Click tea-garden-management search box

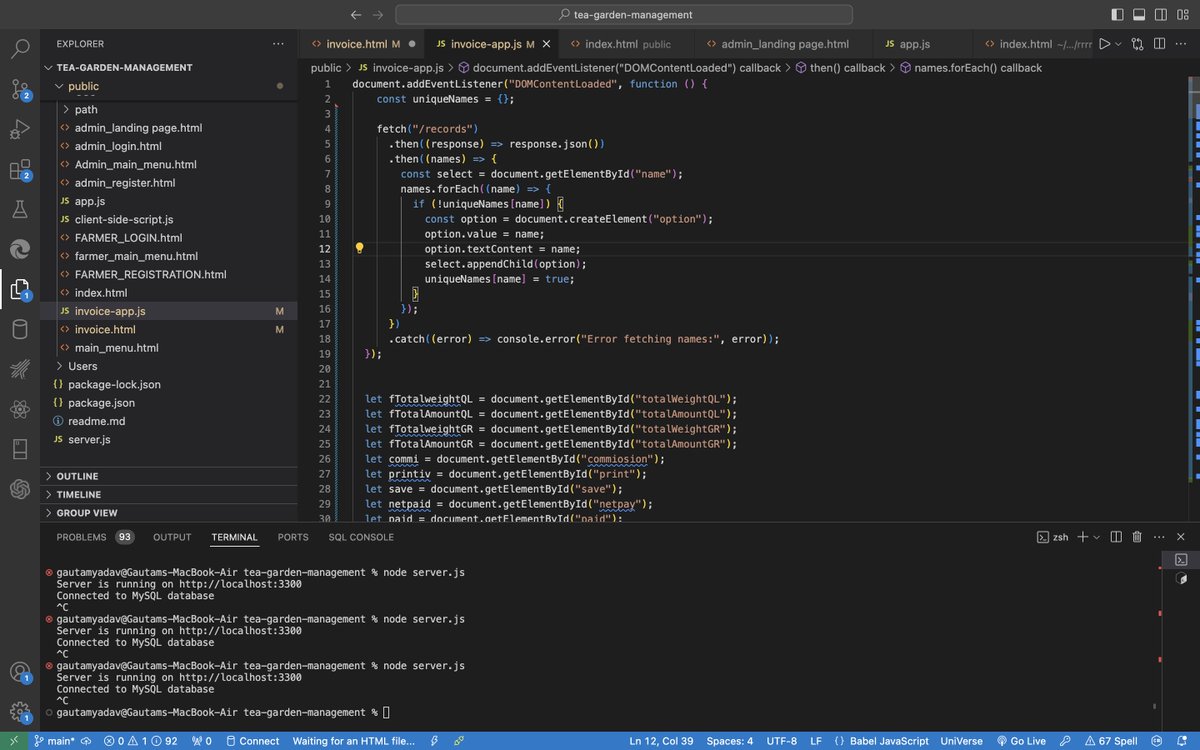pyautogui.click(x=624, y=15)
